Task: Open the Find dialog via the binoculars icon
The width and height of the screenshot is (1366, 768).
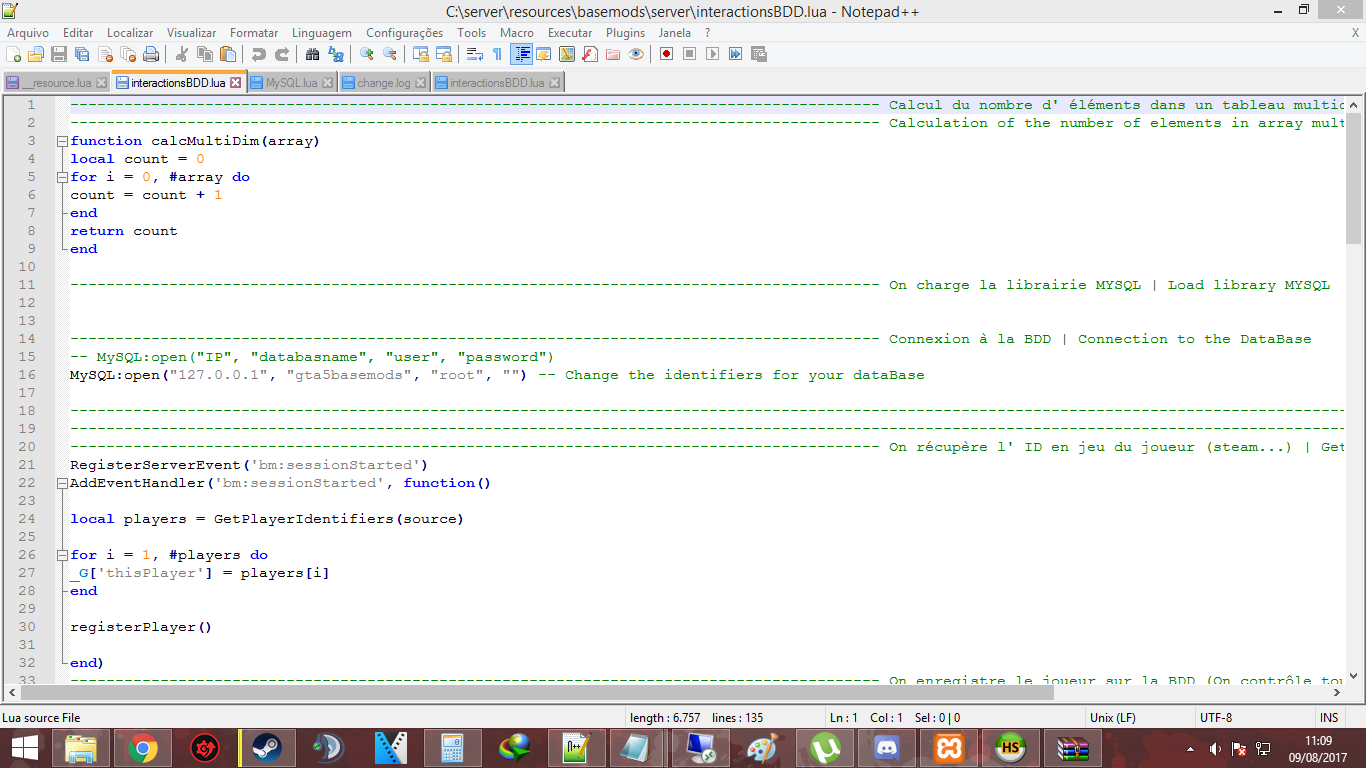Action: (311, 54)
